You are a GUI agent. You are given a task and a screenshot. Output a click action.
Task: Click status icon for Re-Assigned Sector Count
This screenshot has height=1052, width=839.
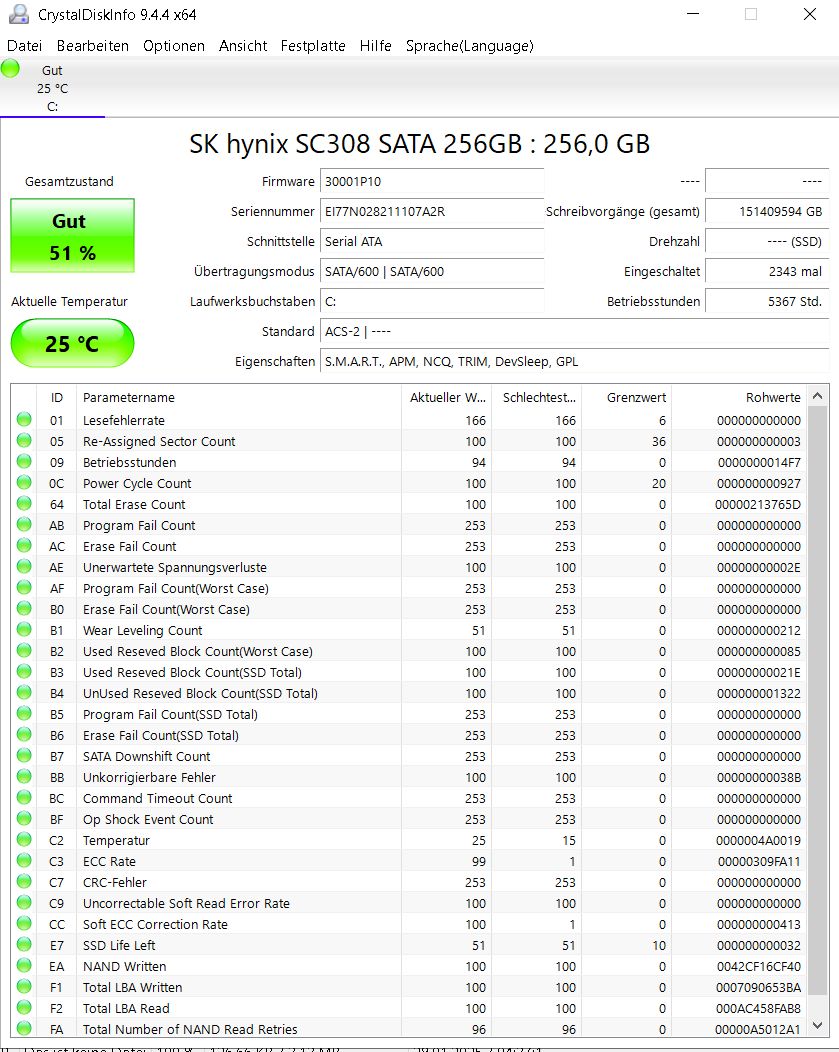coord(24,440)
